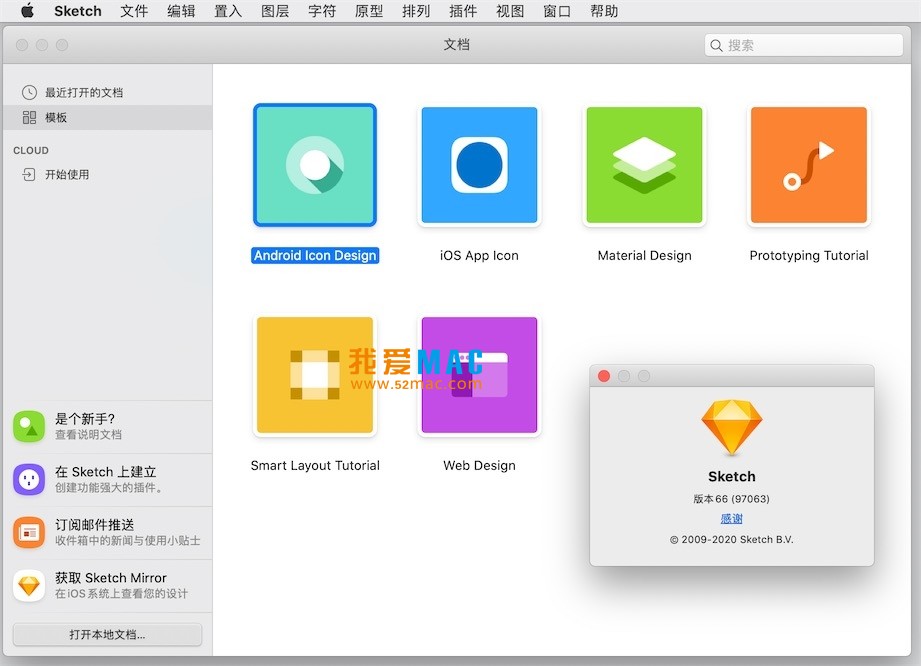Click the clock icon beside 最近打开的文档
The height and width of the screenshot is (666, 921).
[29, 94]
